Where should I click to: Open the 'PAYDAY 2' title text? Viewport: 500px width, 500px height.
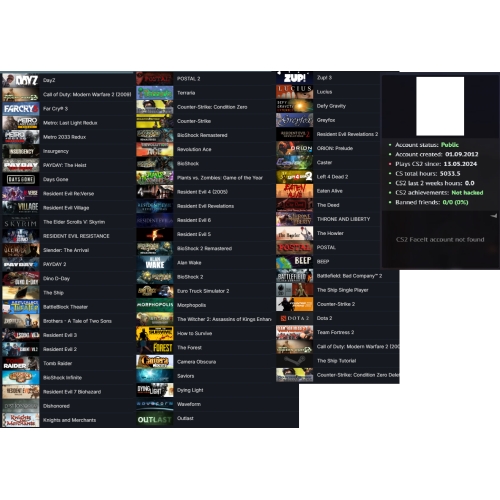pyautogui.click(x=55, y=264)
